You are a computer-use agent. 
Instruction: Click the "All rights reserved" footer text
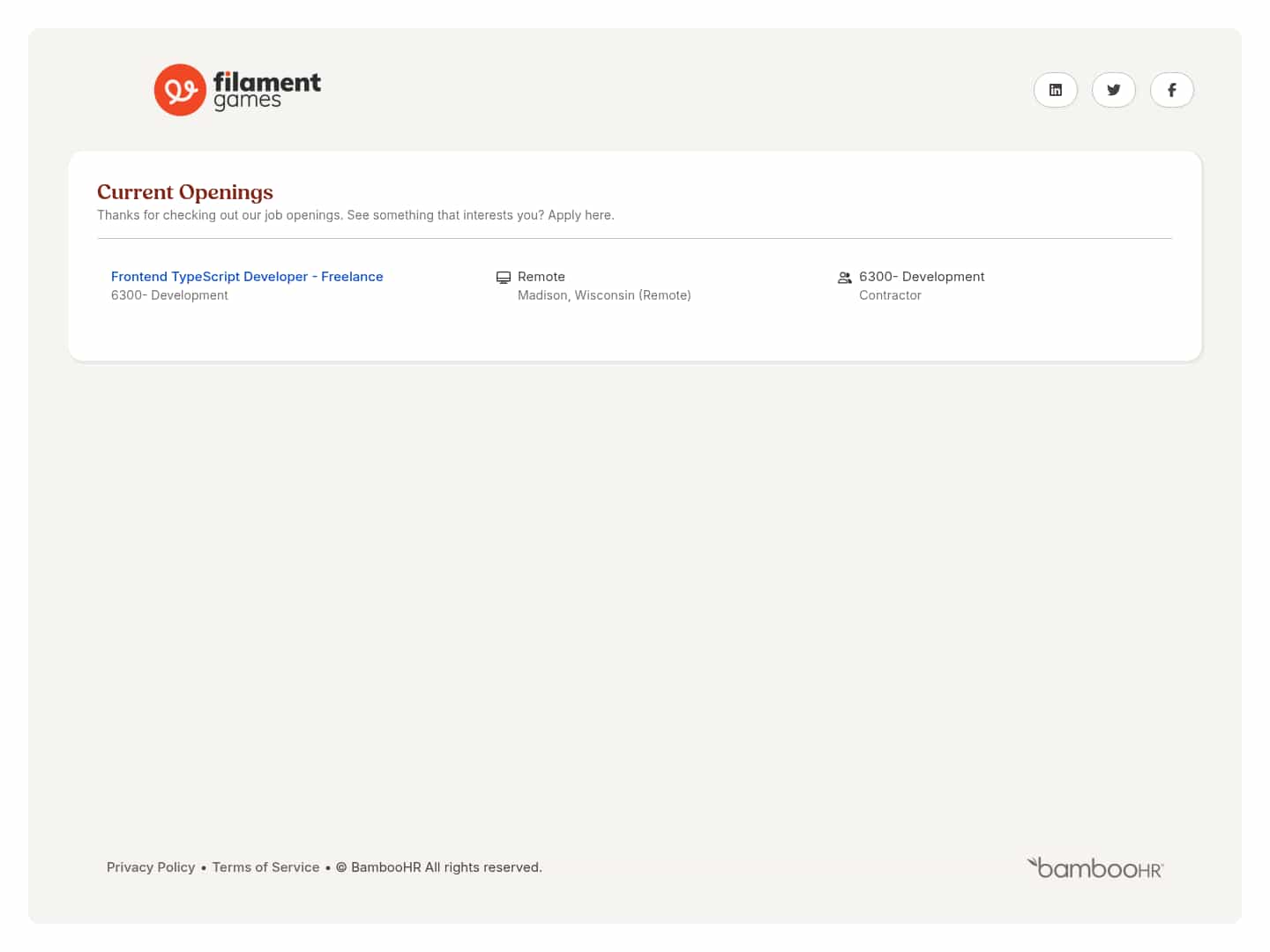(x=483, y=867)
